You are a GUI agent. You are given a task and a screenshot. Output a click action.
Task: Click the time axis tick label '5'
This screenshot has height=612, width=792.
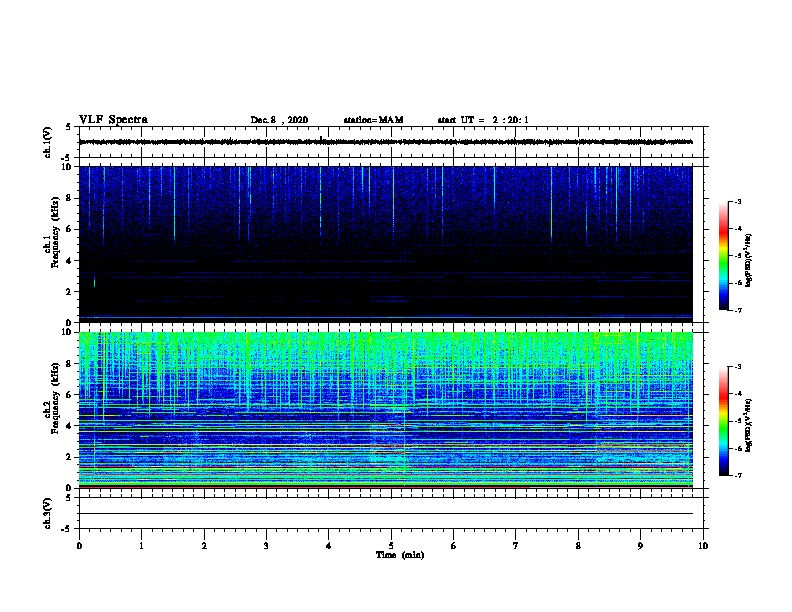[391, 546]
